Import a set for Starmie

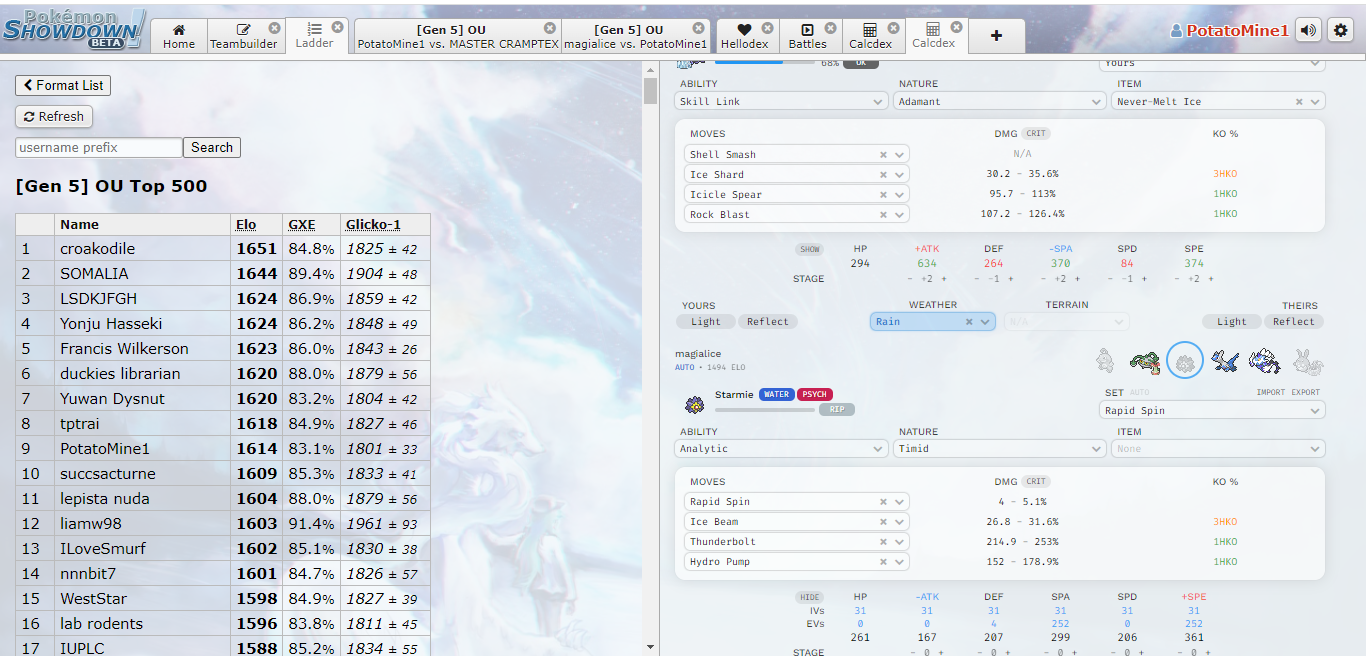point(1271,393)
